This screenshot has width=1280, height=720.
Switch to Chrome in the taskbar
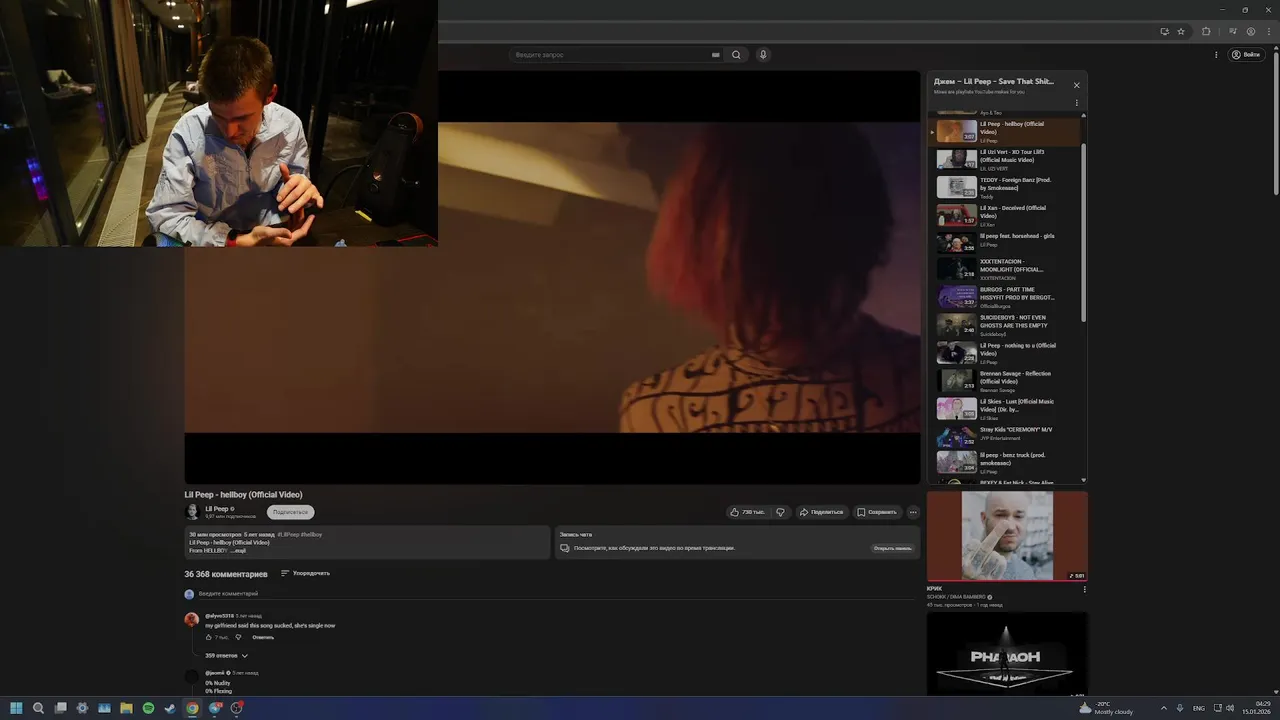pos(192,708)
